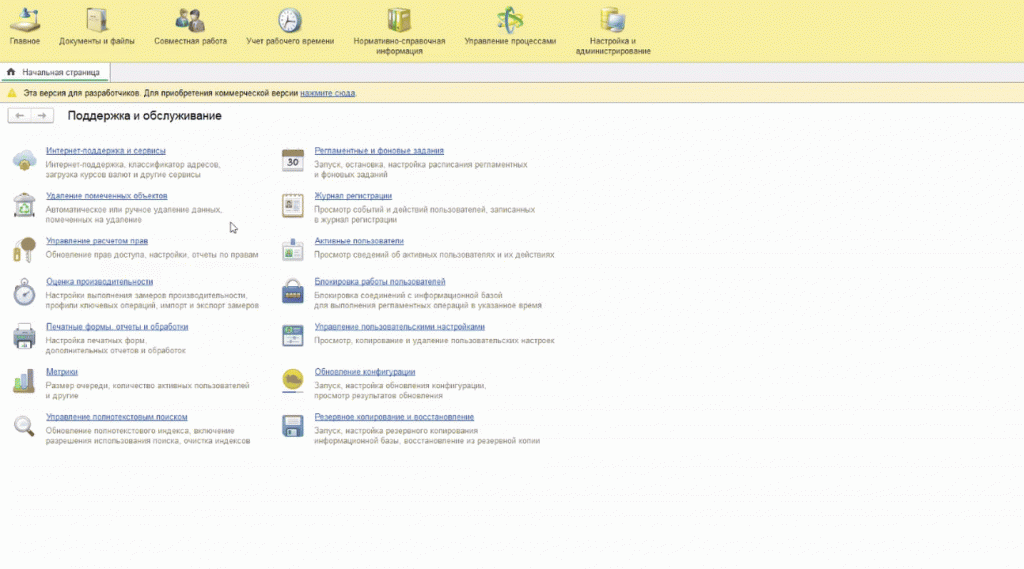This screenshot has width=1024, height=569.
Task: Click the cloud icon for Интернет-поддержка
Action: pyautogui.click(x=24, y=160)
